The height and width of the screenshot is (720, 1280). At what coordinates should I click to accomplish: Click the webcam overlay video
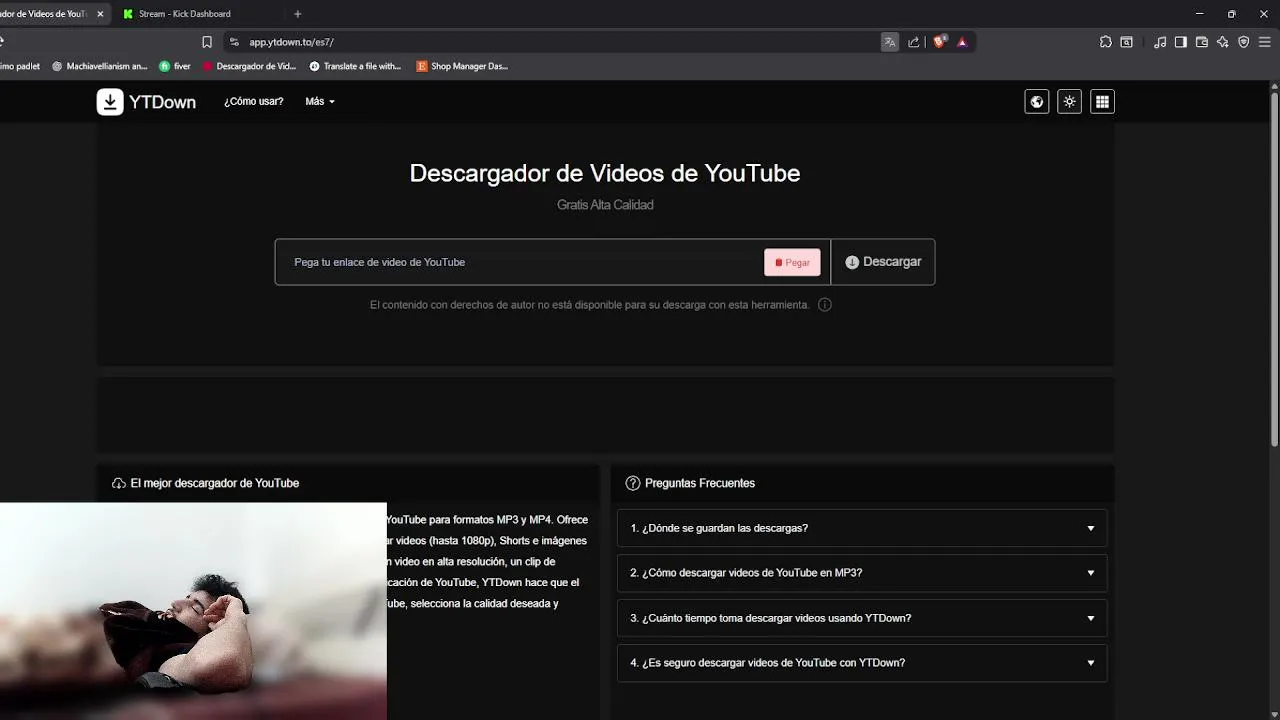point(193,611)
